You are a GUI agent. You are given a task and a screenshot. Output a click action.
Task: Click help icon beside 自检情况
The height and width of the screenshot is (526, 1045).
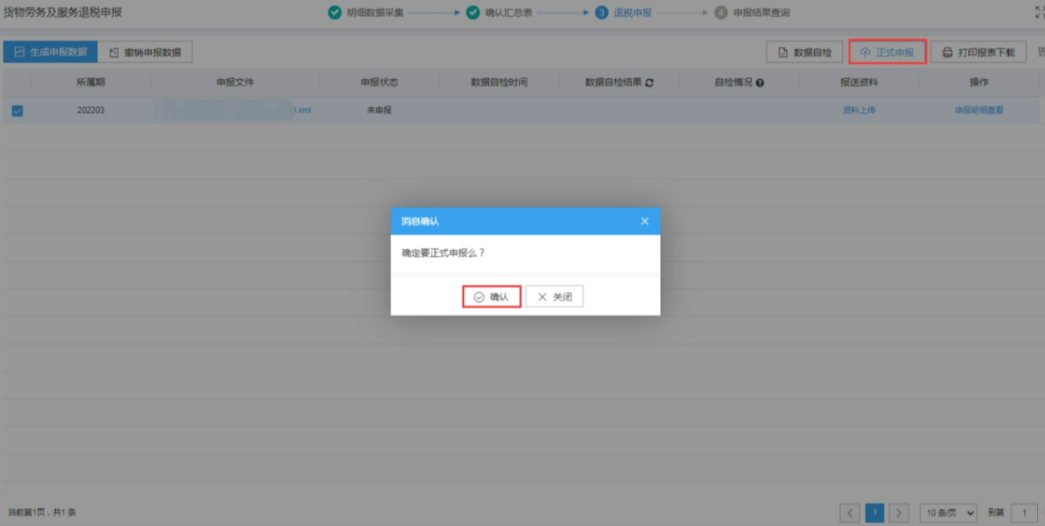(760, 82)
